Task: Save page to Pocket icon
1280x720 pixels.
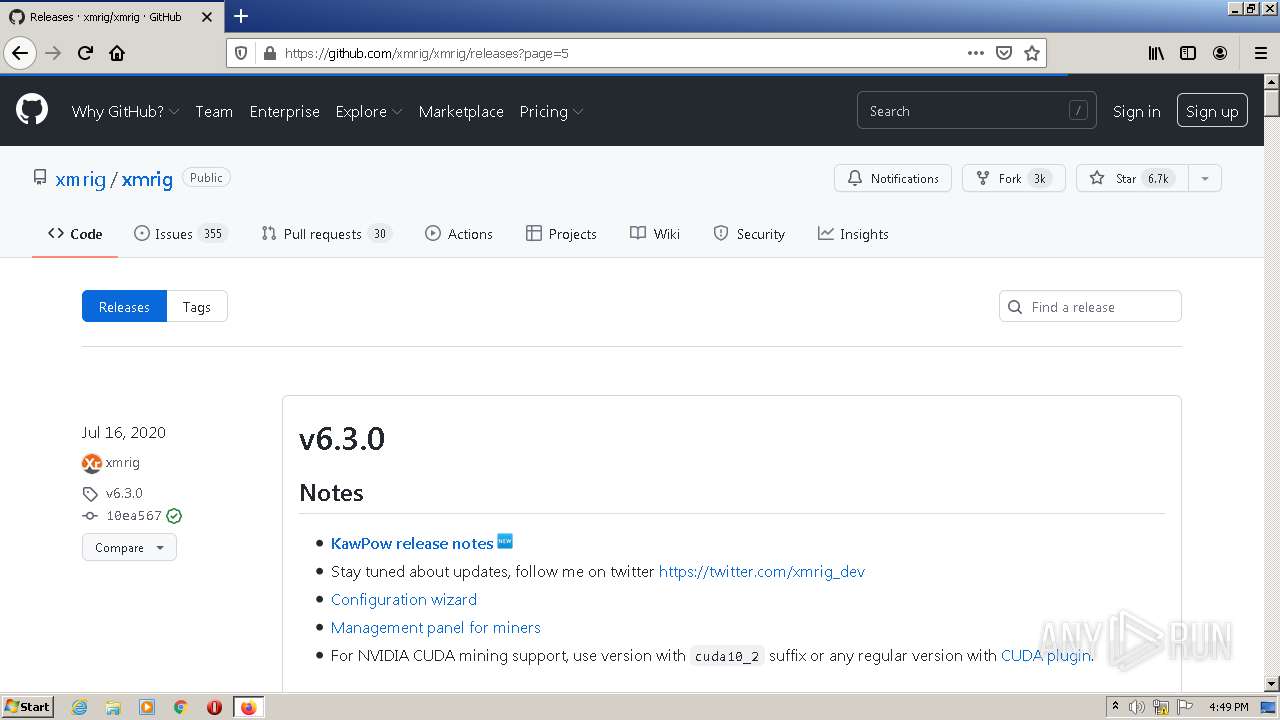Action: (x=1004, y=53)
